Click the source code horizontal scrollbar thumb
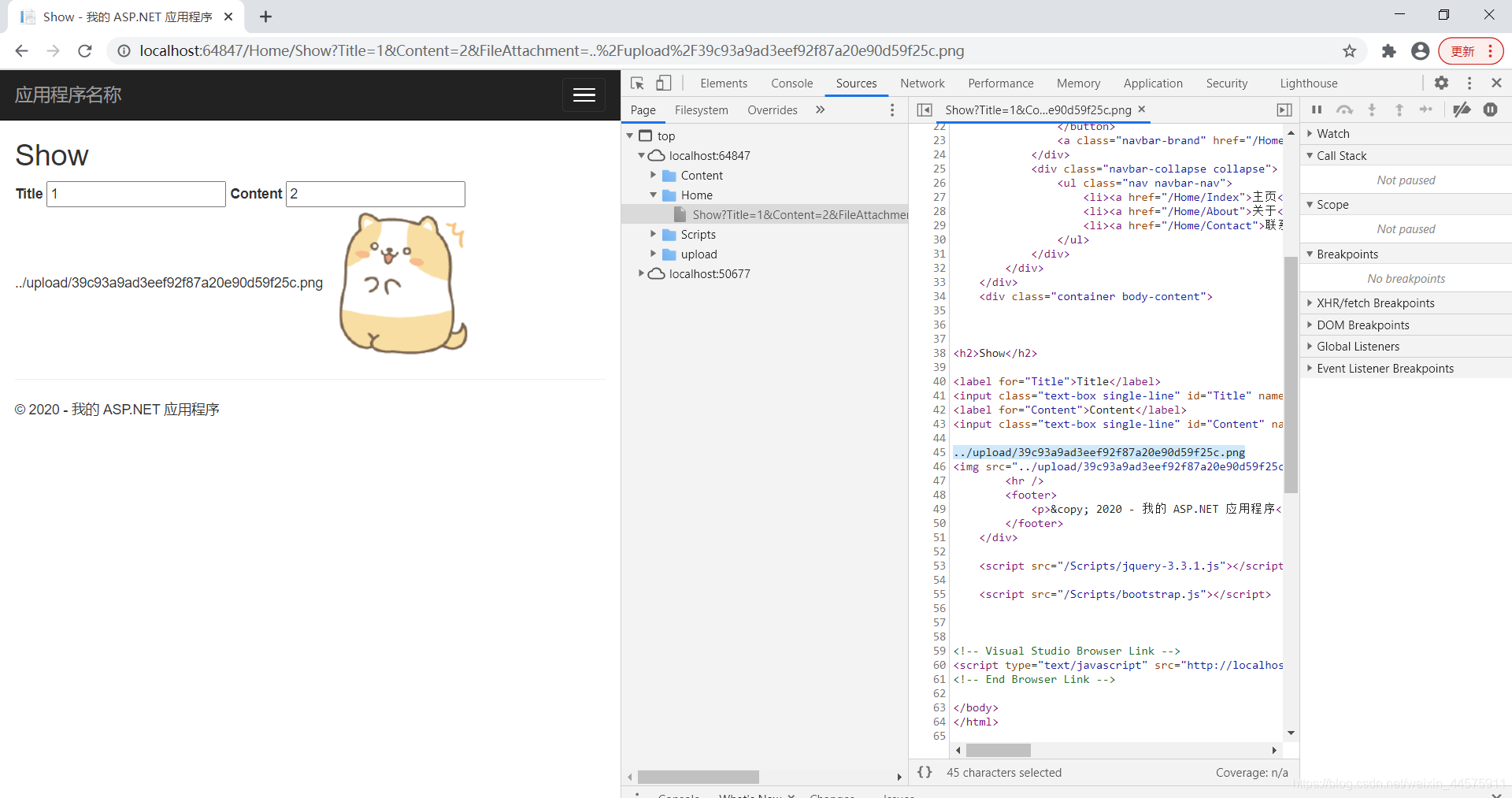1512x798 pixels. [998, 750]
